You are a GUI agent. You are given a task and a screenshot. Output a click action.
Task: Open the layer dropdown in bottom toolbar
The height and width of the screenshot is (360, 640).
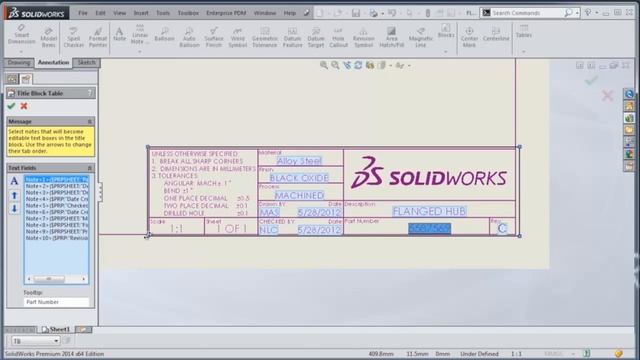56,341
